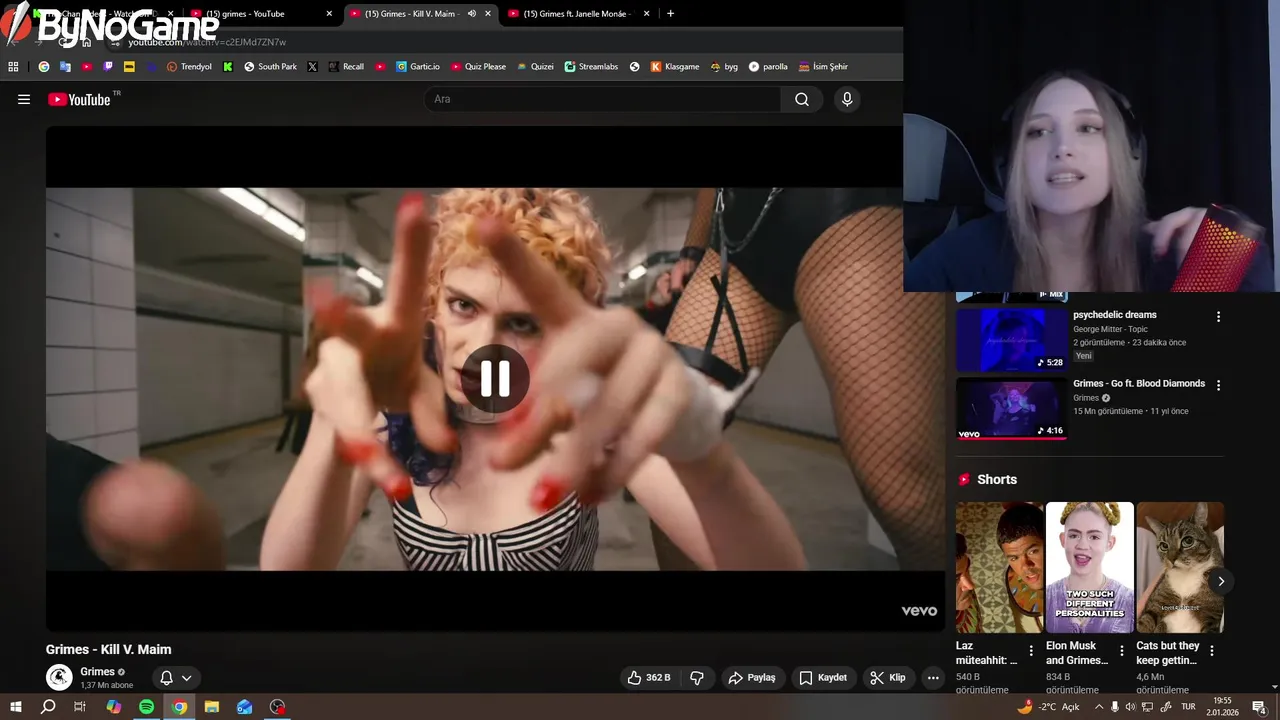Open the İsim Şehir bookmark
The image size is (1280, 720).
pyautogui.click(x=823, y=67)
